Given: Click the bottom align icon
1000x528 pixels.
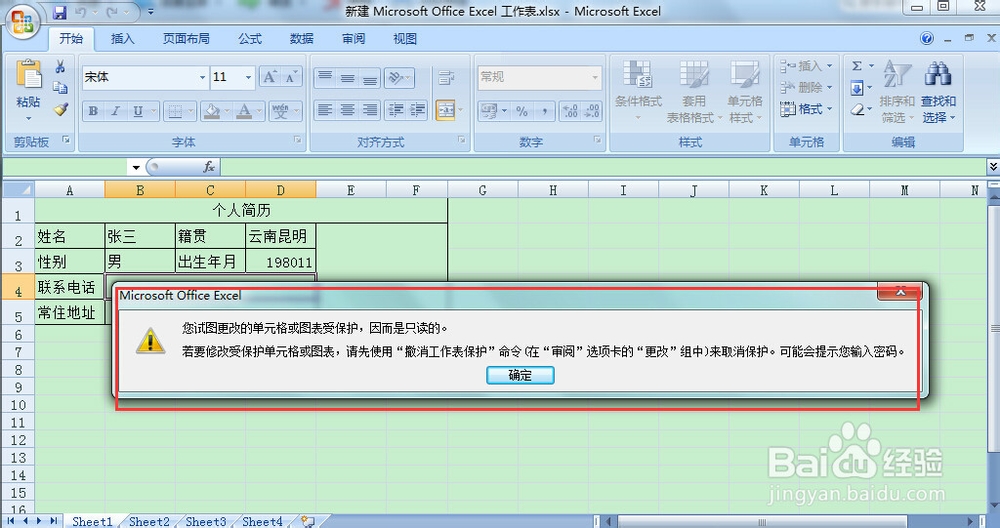Looking at the screenshot, I should [370, 77].
